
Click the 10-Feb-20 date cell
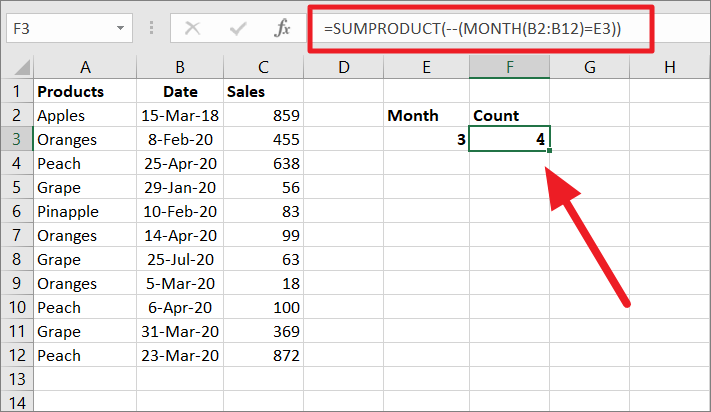tap(180, 211)
